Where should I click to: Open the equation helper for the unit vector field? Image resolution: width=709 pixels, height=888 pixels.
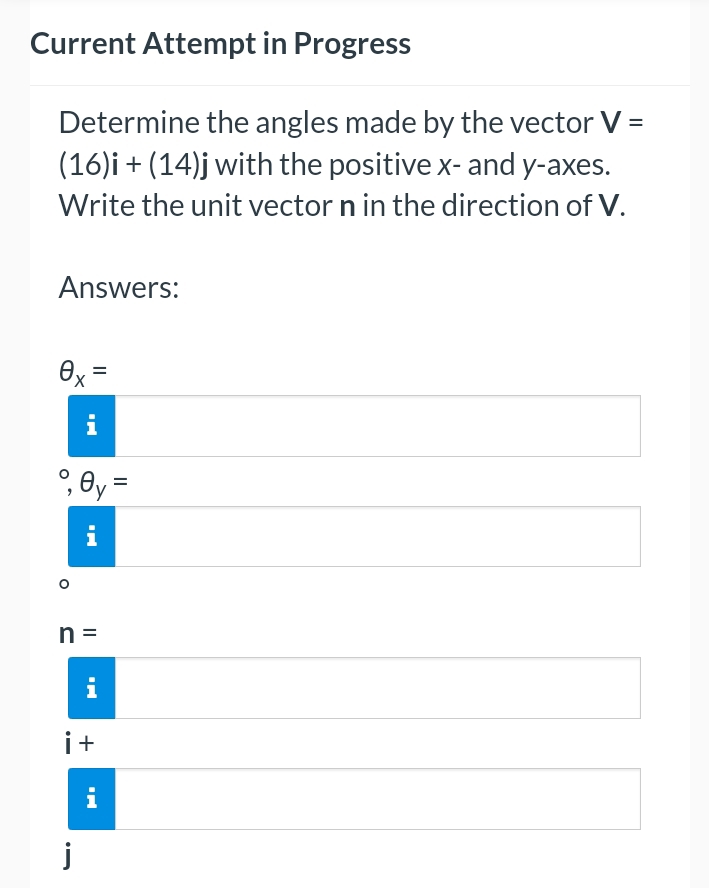(91, 687)
